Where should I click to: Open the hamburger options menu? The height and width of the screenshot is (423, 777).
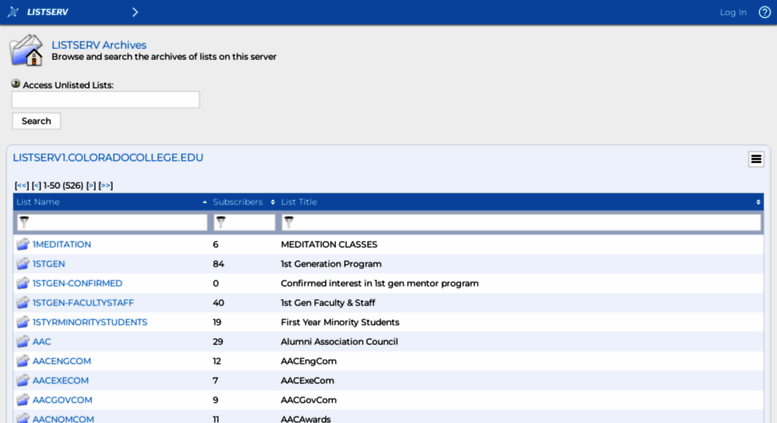tap(756, 159)
